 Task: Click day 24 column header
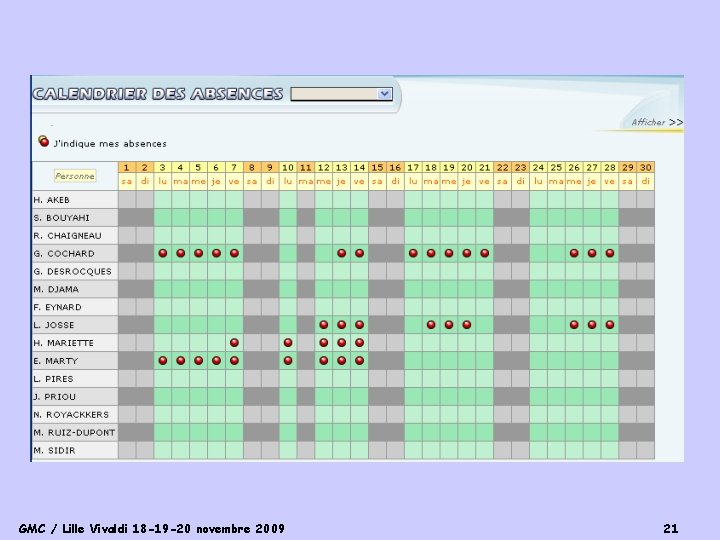click(539, 168)
